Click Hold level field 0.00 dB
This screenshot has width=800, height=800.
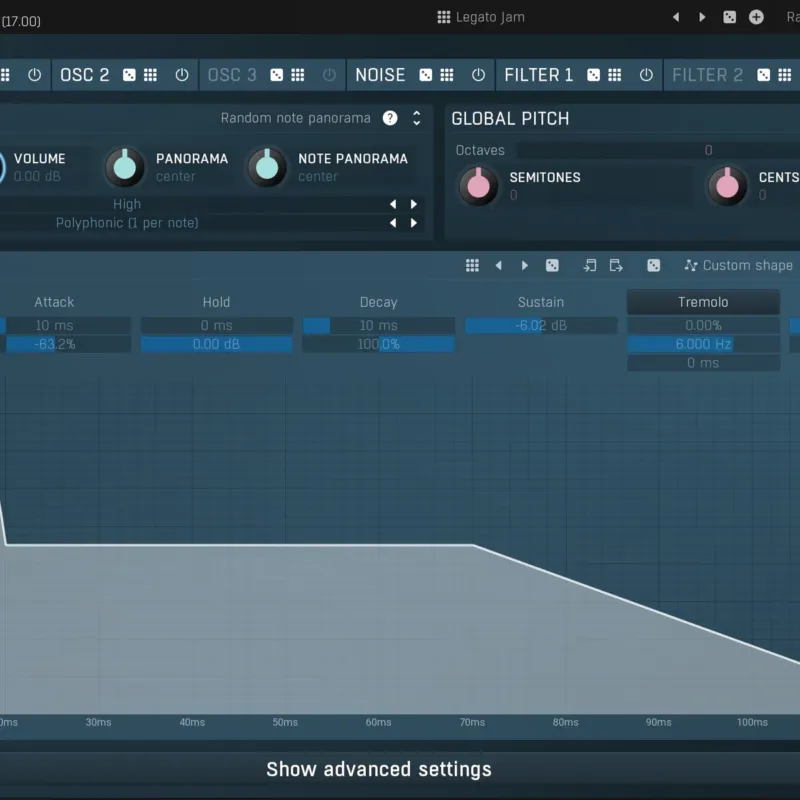click(x=217, y=344)
